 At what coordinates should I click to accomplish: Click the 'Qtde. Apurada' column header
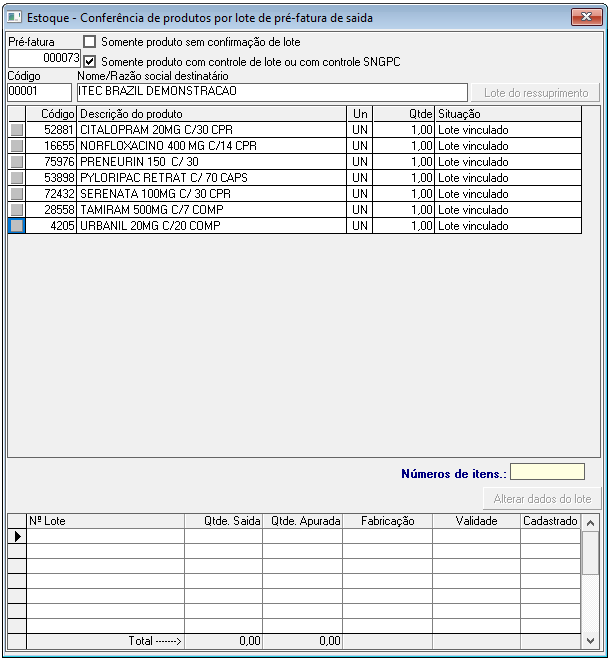pos(303,521)
